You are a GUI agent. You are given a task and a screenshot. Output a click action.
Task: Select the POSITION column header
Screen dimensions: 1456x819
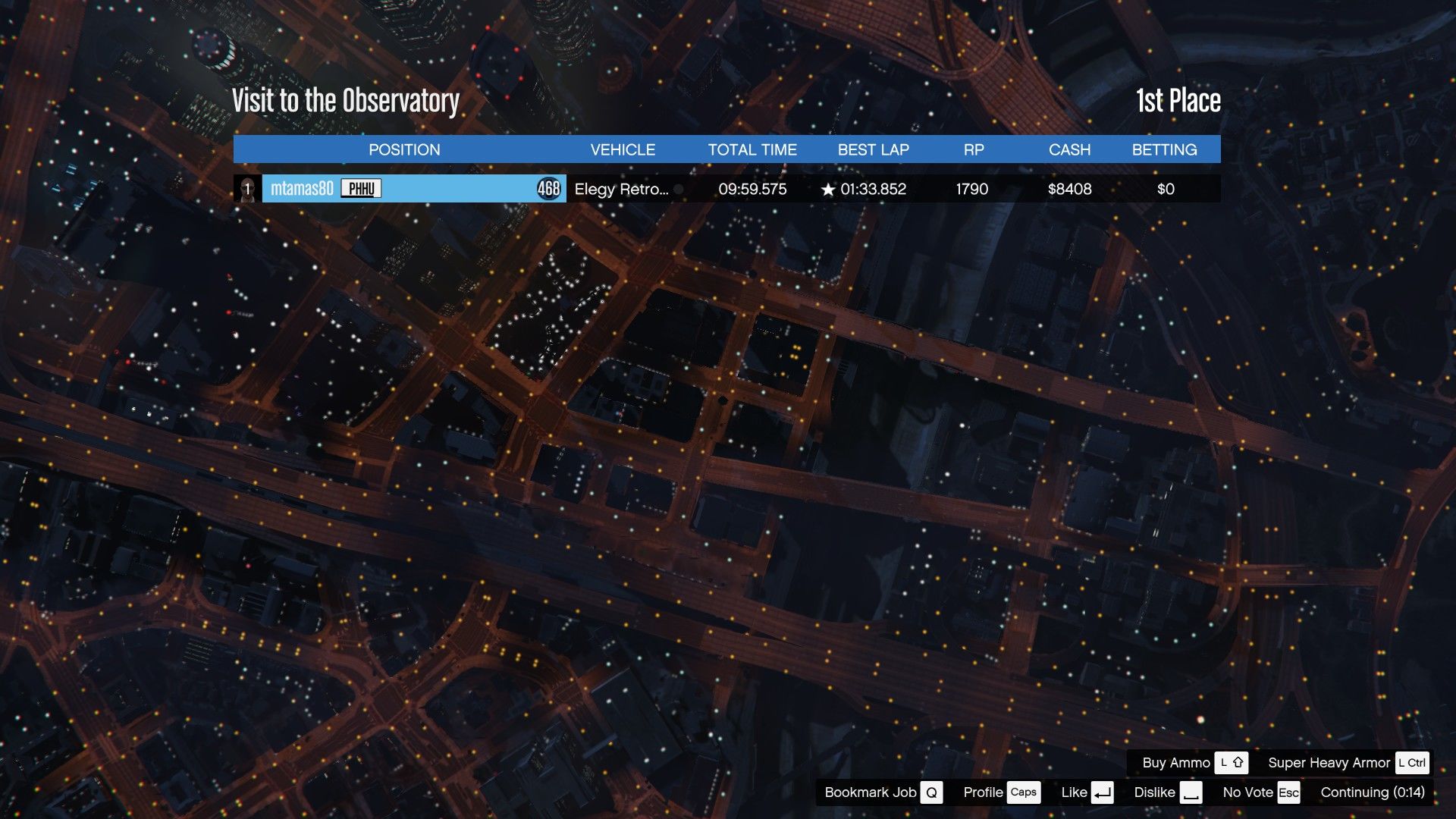coord(404,149)
